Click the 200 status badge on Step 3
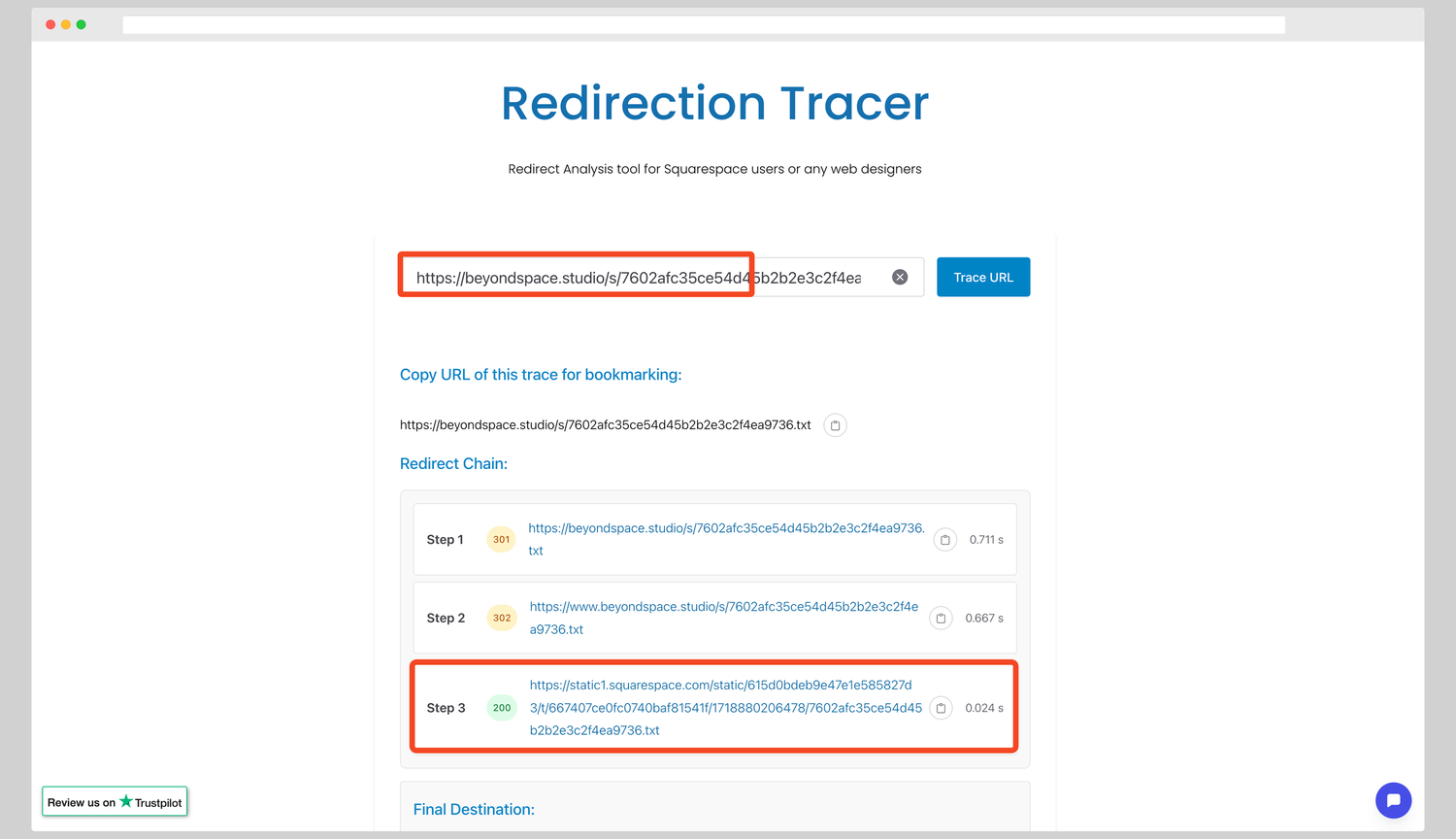Viewport: 1456px width, 839px height. coord(502,708)
